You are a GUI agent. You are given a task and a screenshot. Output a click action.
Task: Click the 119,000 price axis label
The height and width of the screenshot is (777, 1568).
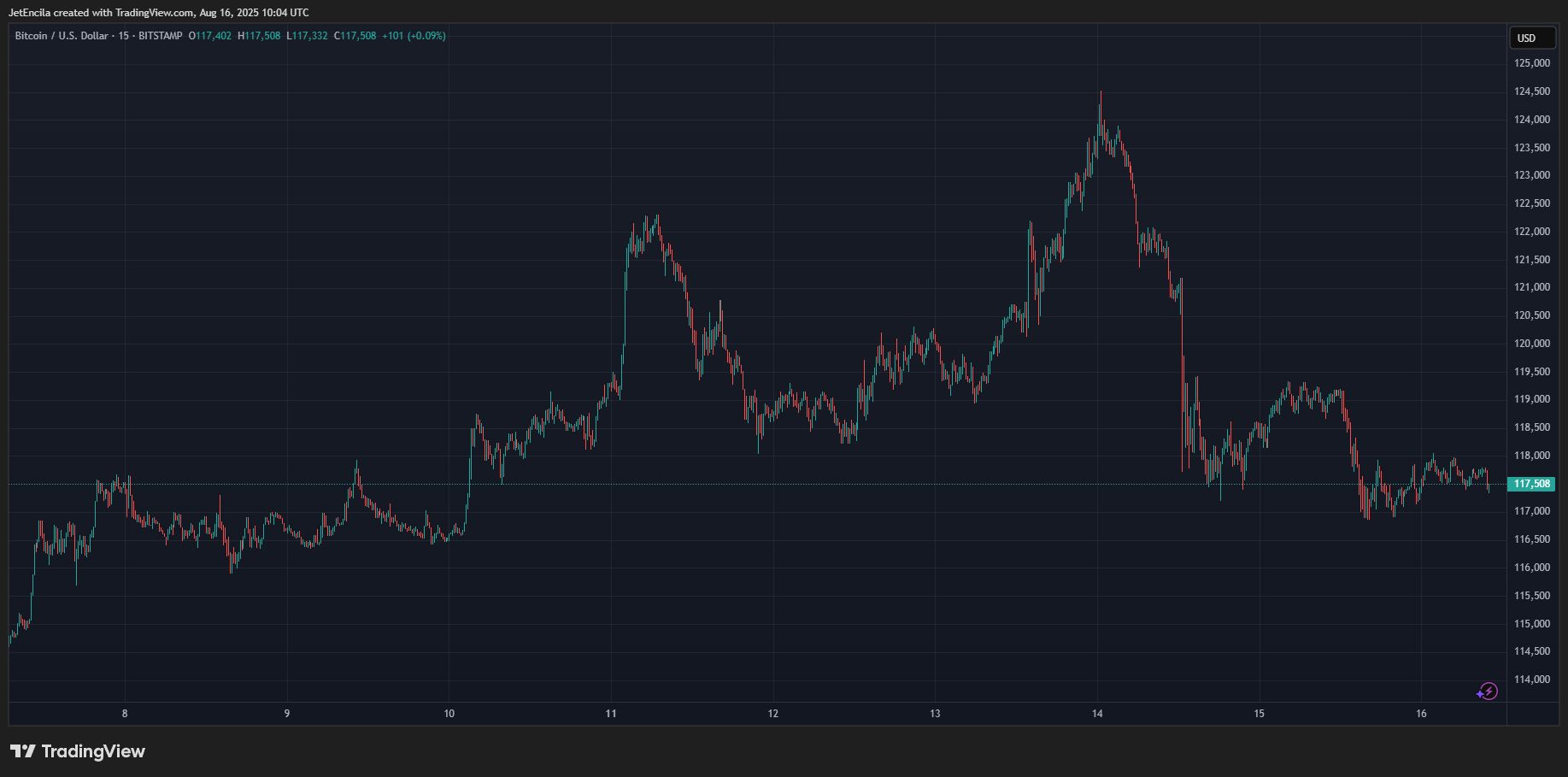pyautogui.click(x=1532, y=399)
